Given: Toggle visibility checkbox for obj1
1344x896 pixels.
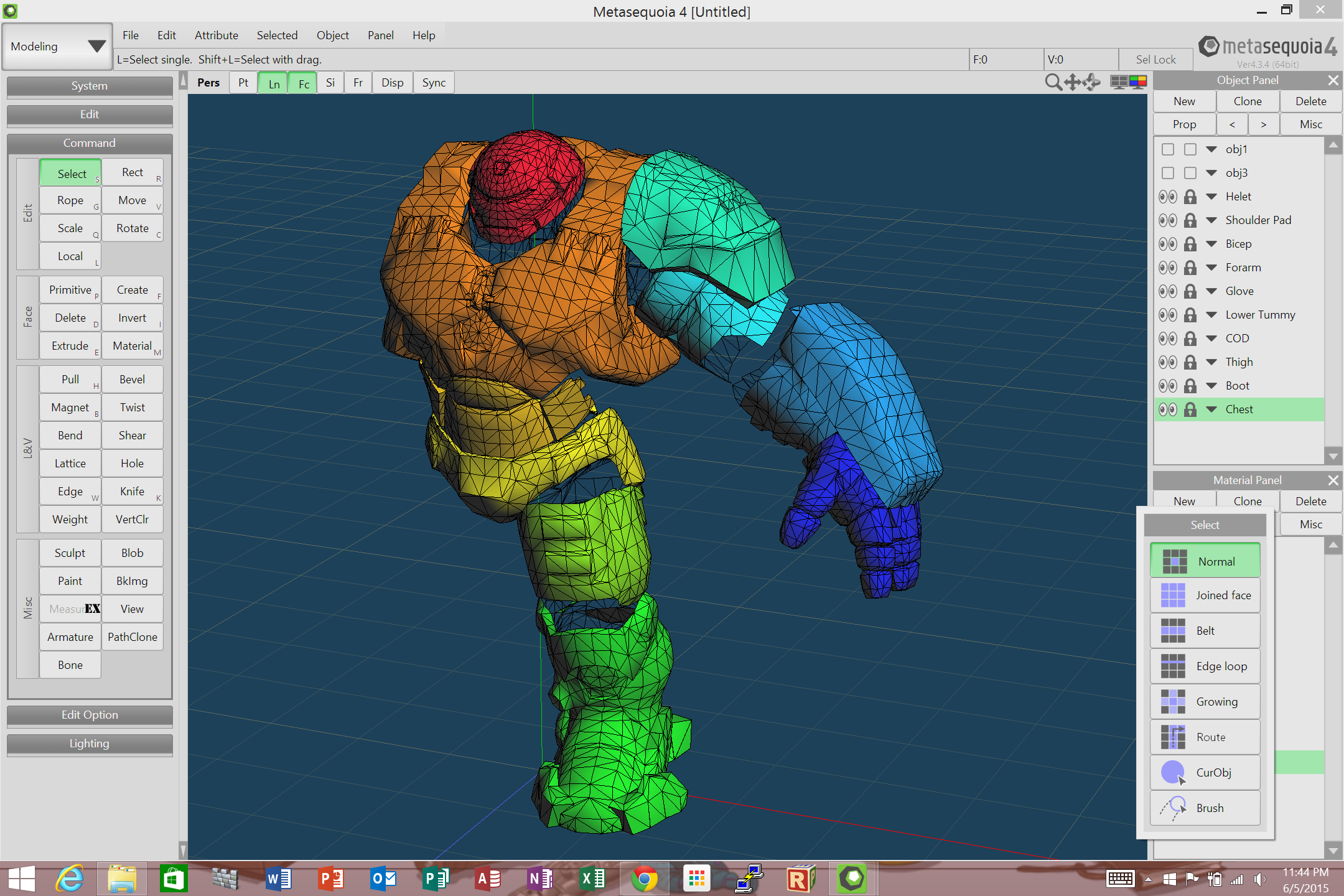Looking at the screenshot, I should 1168,149.
